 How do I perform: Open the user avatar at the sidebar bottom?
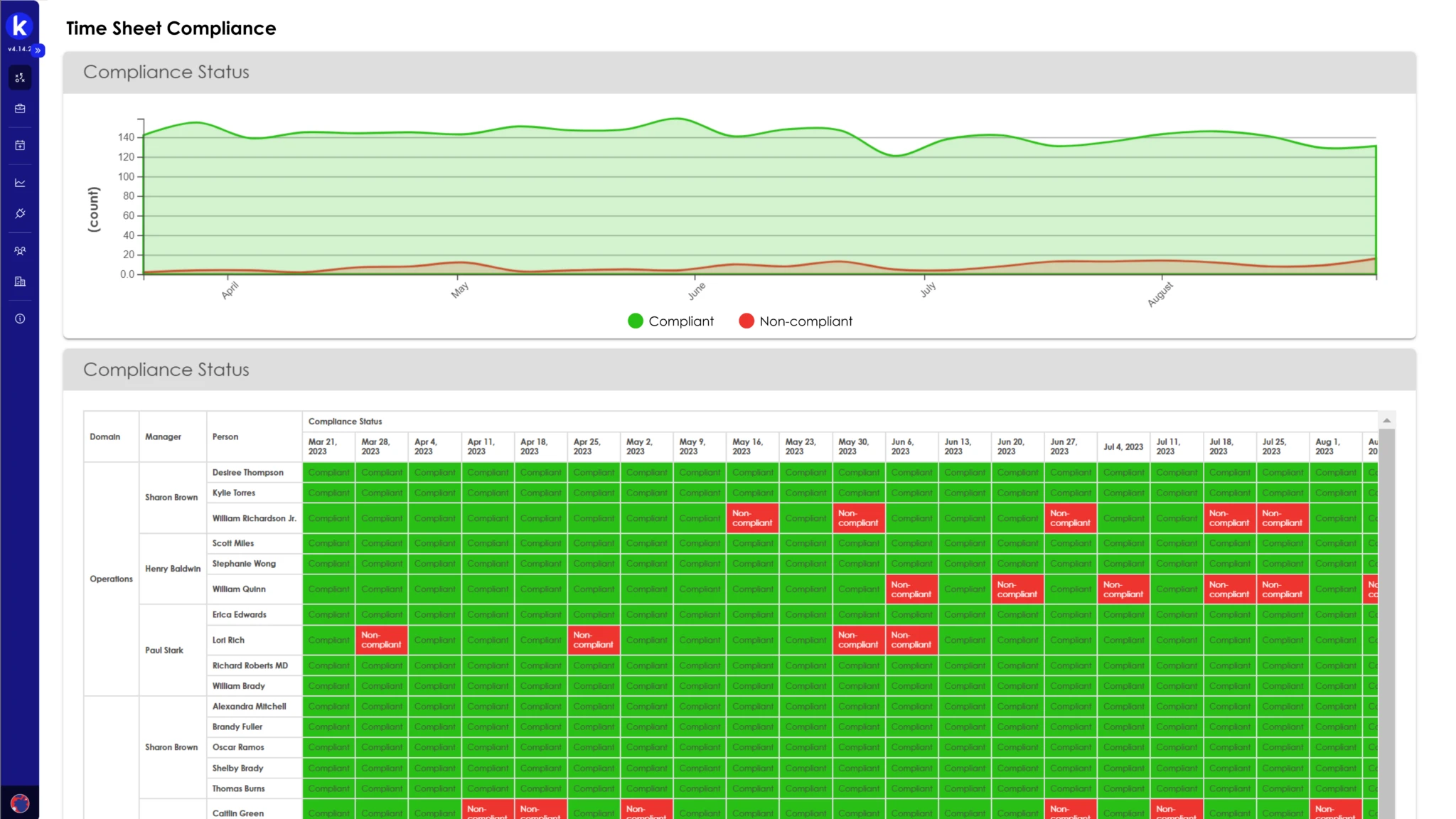tap(20, 803)
